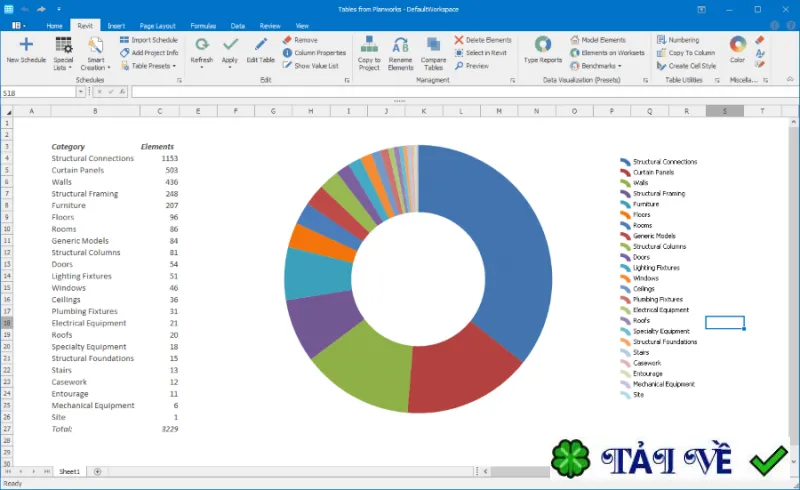
Task: Select the Edit Table pencil icon
Action: pos(261,44)
